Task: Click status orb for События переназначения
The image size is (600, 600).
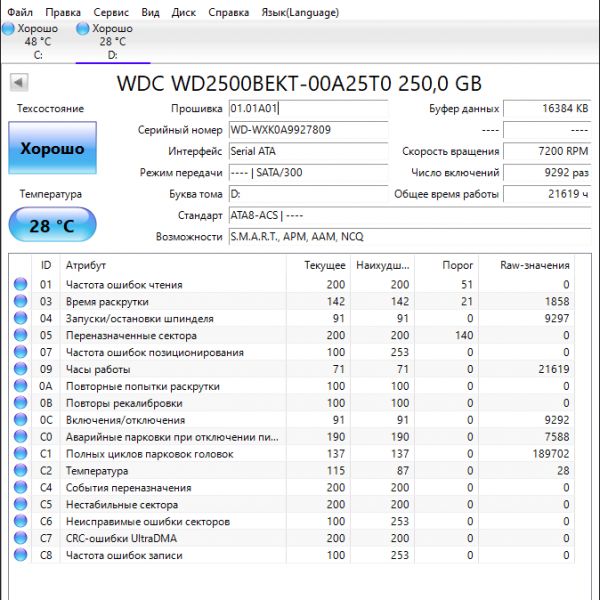Action: pyautogui.click(x=20, y=487)
